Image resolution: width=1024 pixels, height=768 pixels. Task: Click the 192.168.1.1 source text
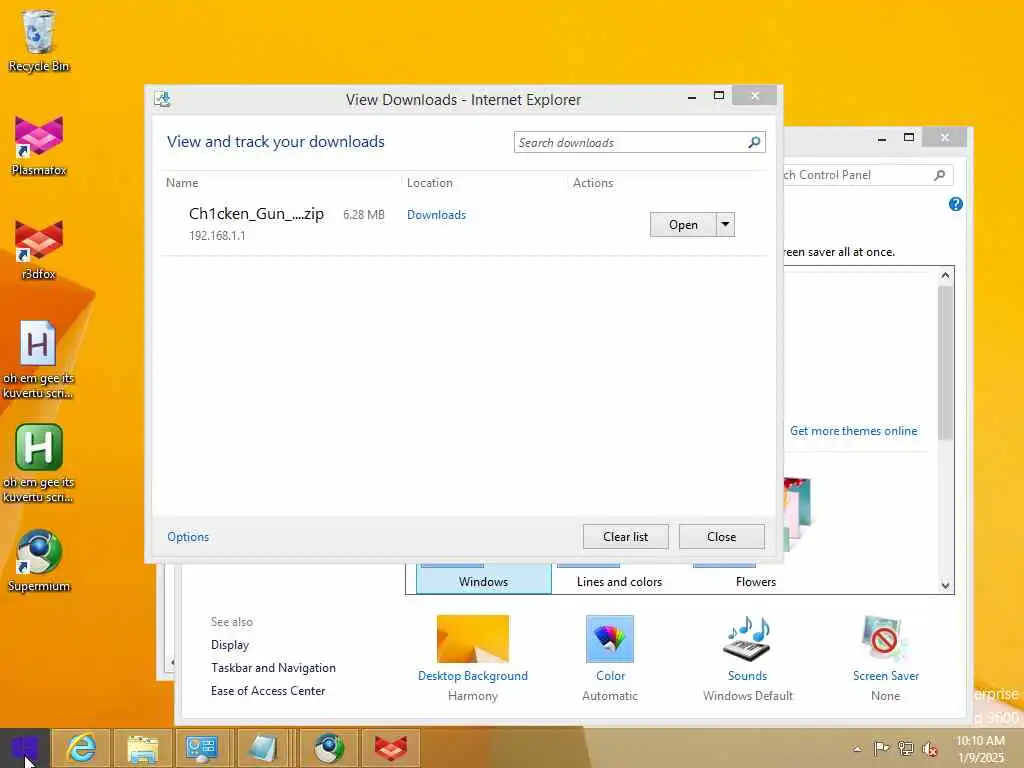[217, 236]
